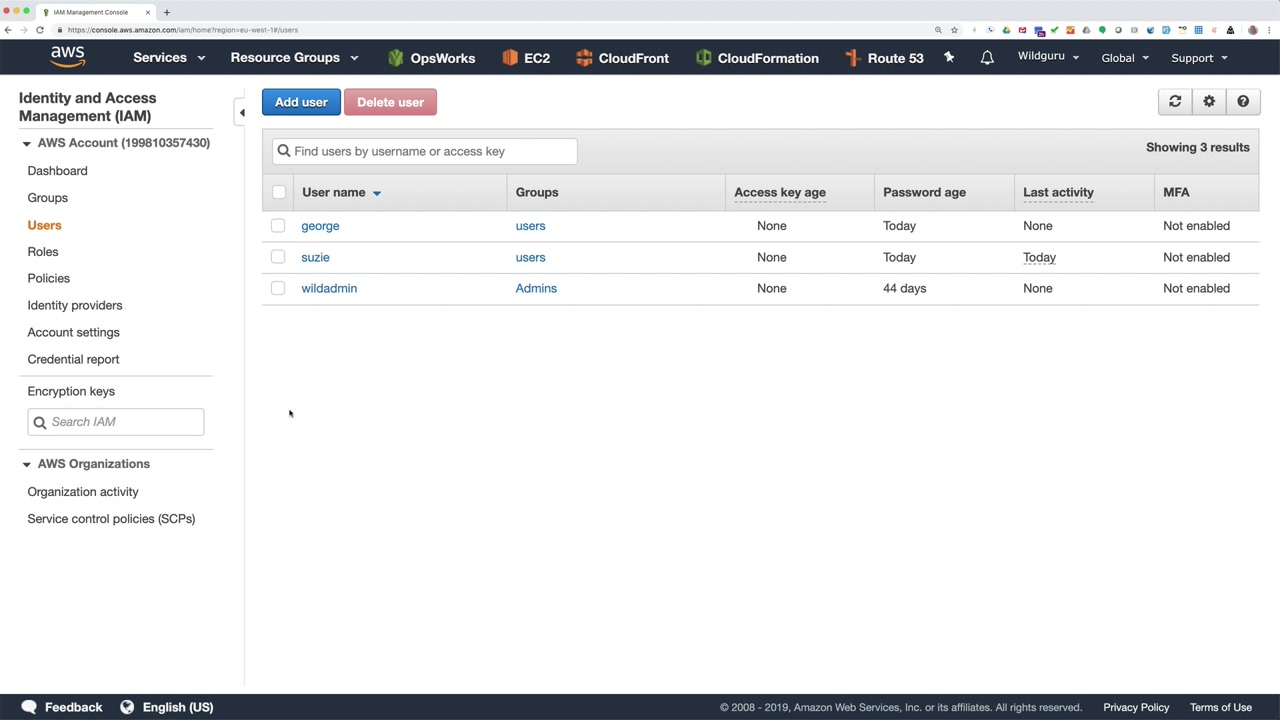Open the OpsWorks shortcut
This screenshot has width=1280, height=720.
[431, 58]
